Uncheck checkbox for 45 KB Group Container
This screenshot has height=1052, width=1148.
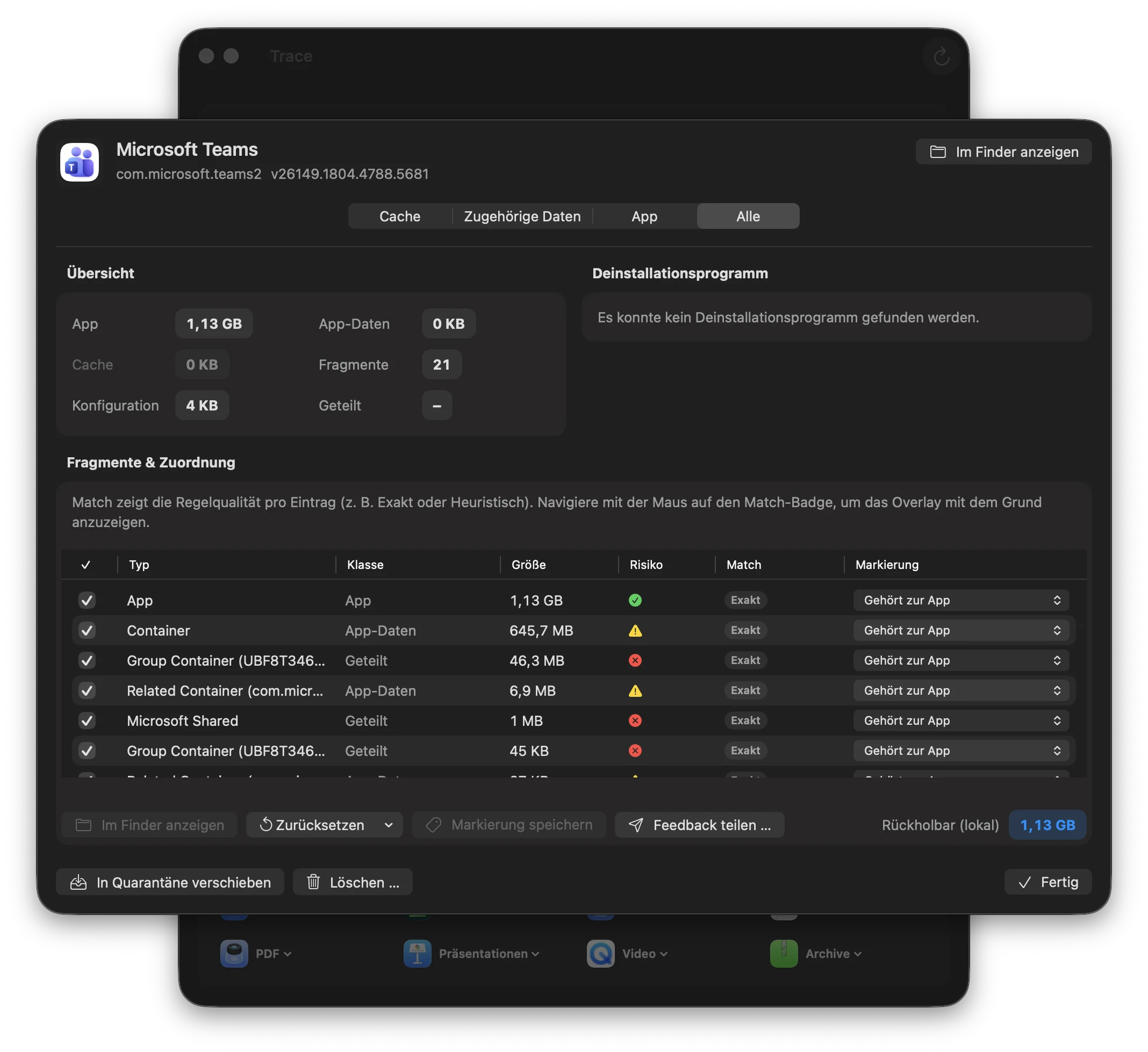[x=87, y=751]
